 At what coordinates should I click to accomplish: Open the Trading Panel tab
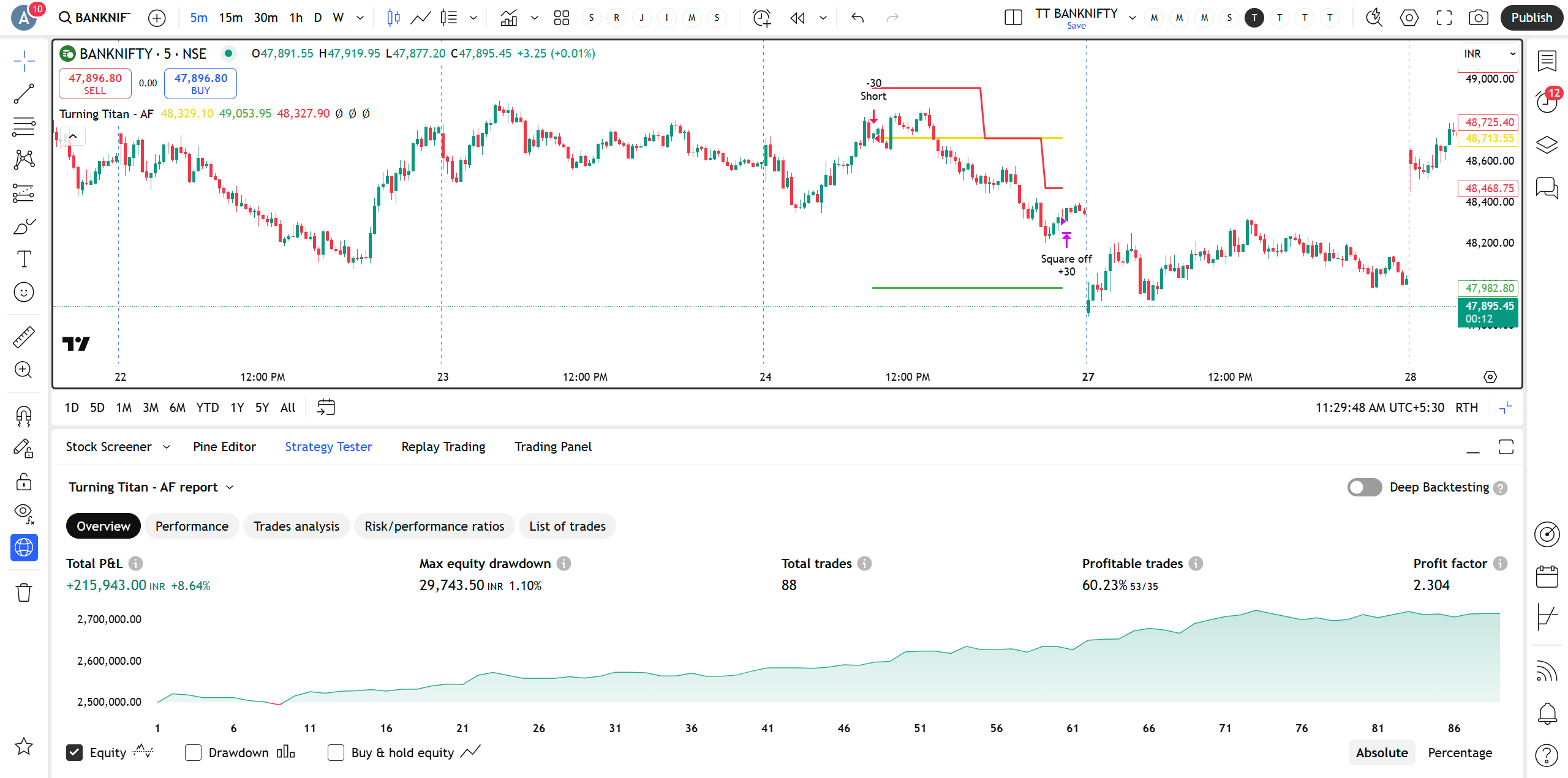[x=553, y=447]
